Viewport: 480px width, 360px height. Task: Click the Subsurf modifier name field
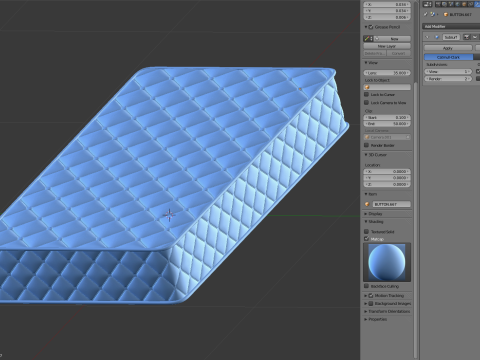(x=451, y=37)
